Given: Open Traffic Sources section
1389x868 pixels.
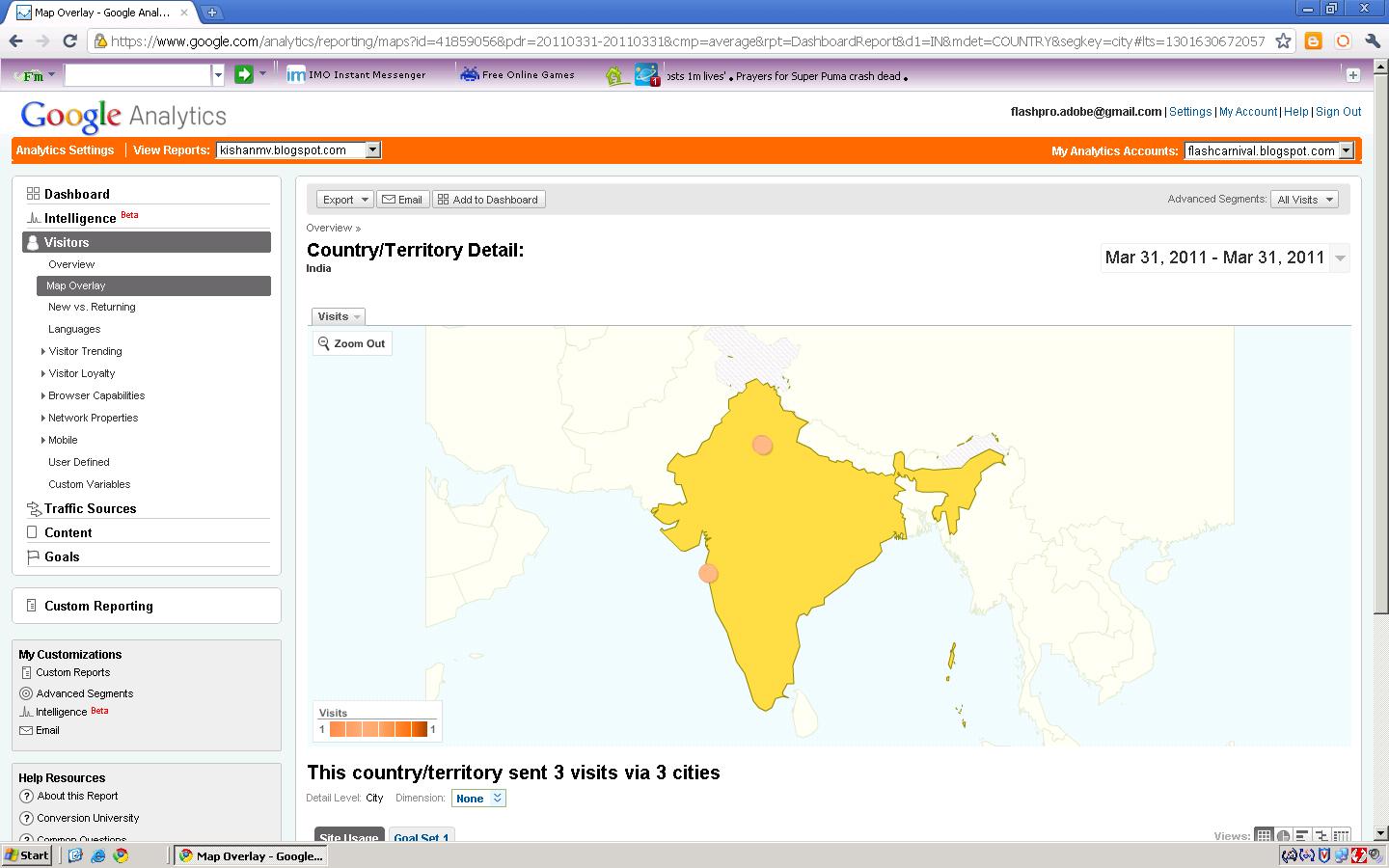Looking at the screenshot, I should point(90,508).
